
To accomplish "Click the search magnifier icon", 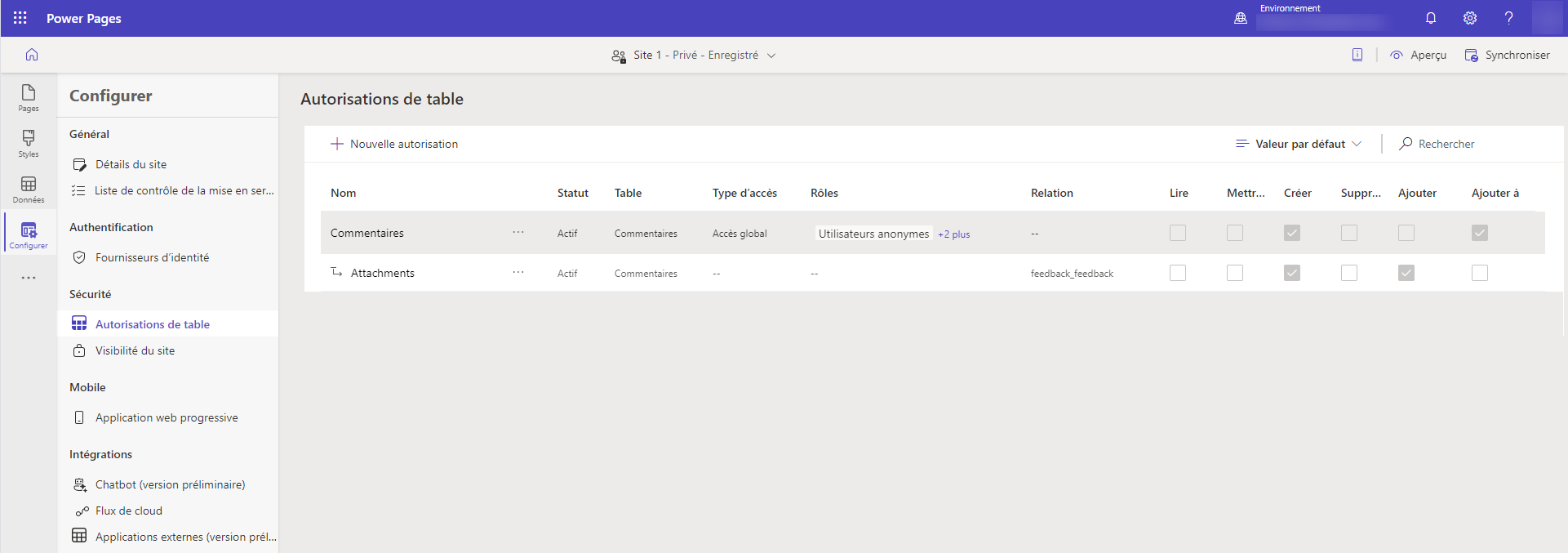I will (1406, 144).
